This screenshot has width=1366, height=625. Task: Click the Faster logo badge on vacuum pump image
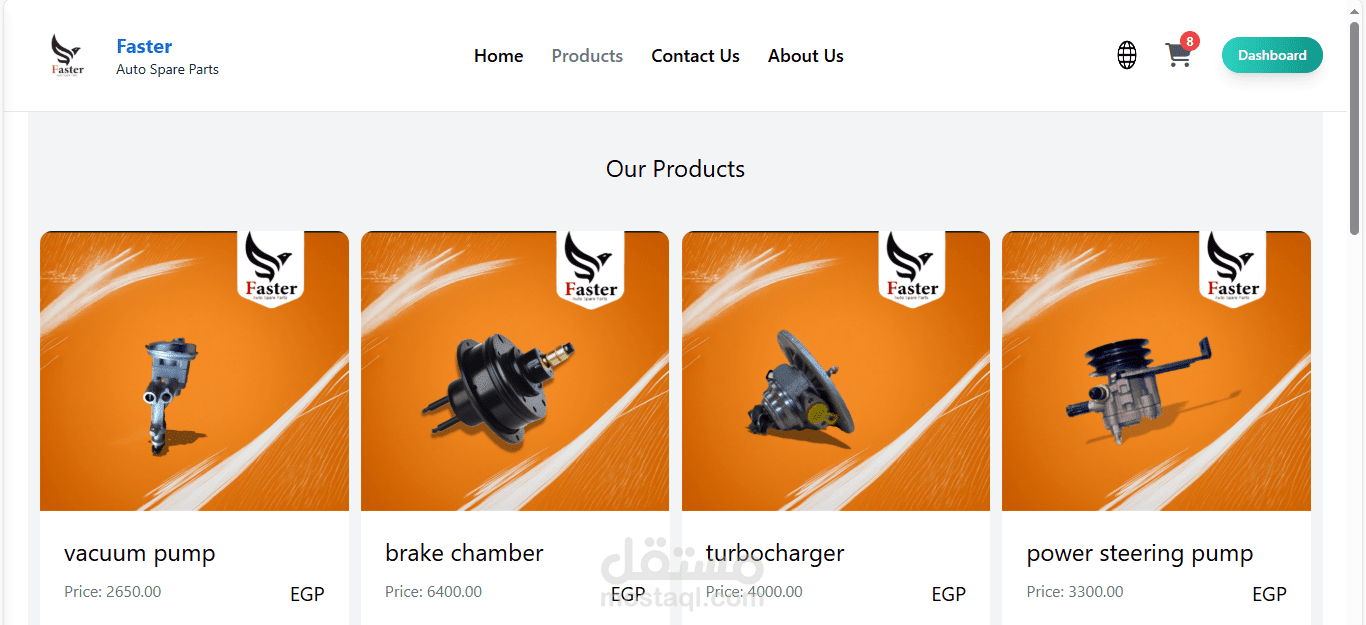270,269
